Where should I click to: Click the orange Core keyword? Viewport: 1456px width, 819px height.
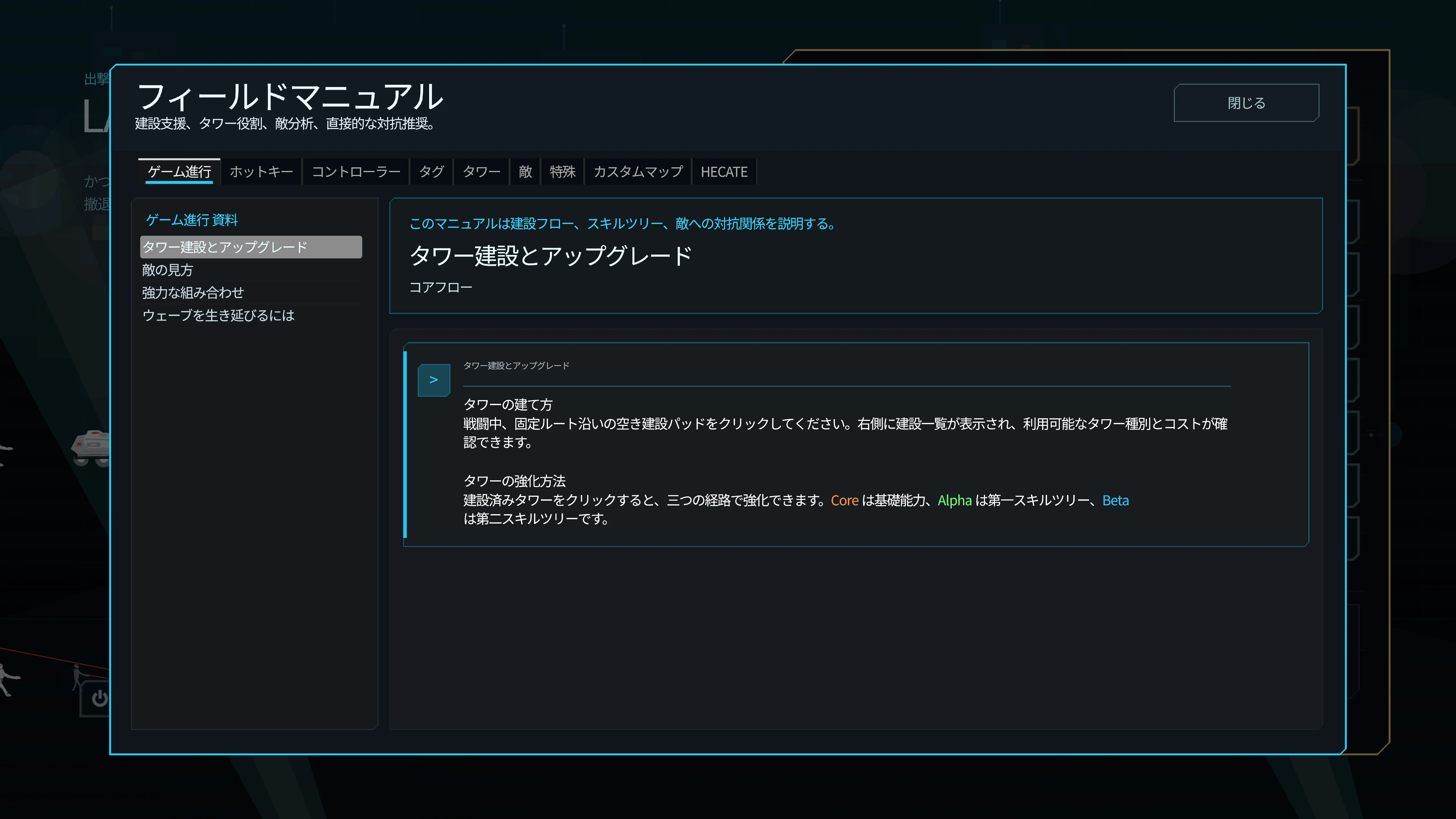tap(844, 501)
